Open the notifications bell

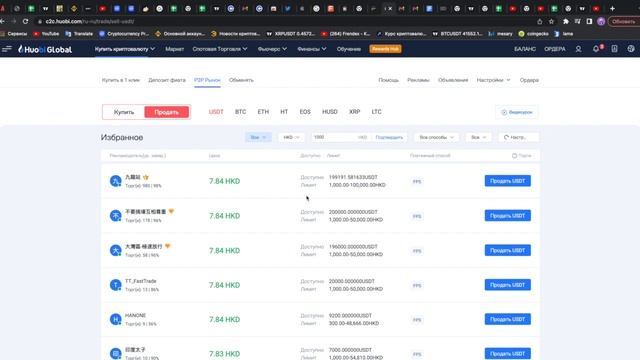(x=596, y=49)
